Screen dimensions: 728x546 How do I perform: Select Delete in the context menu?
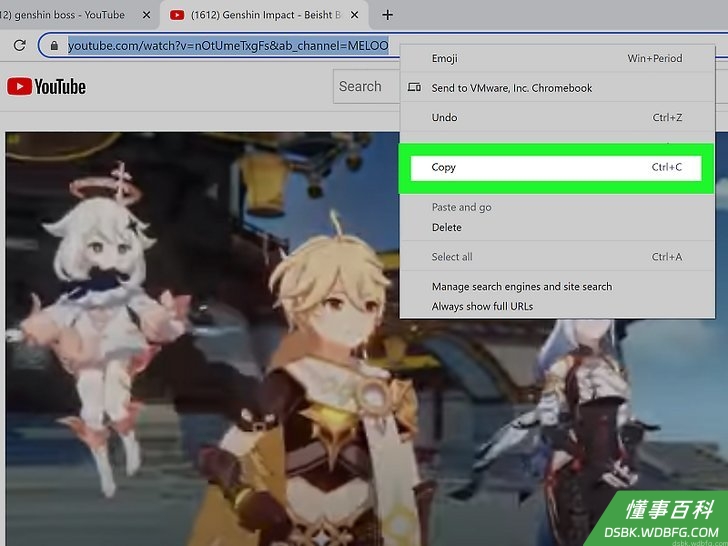[x=557, y=228]
